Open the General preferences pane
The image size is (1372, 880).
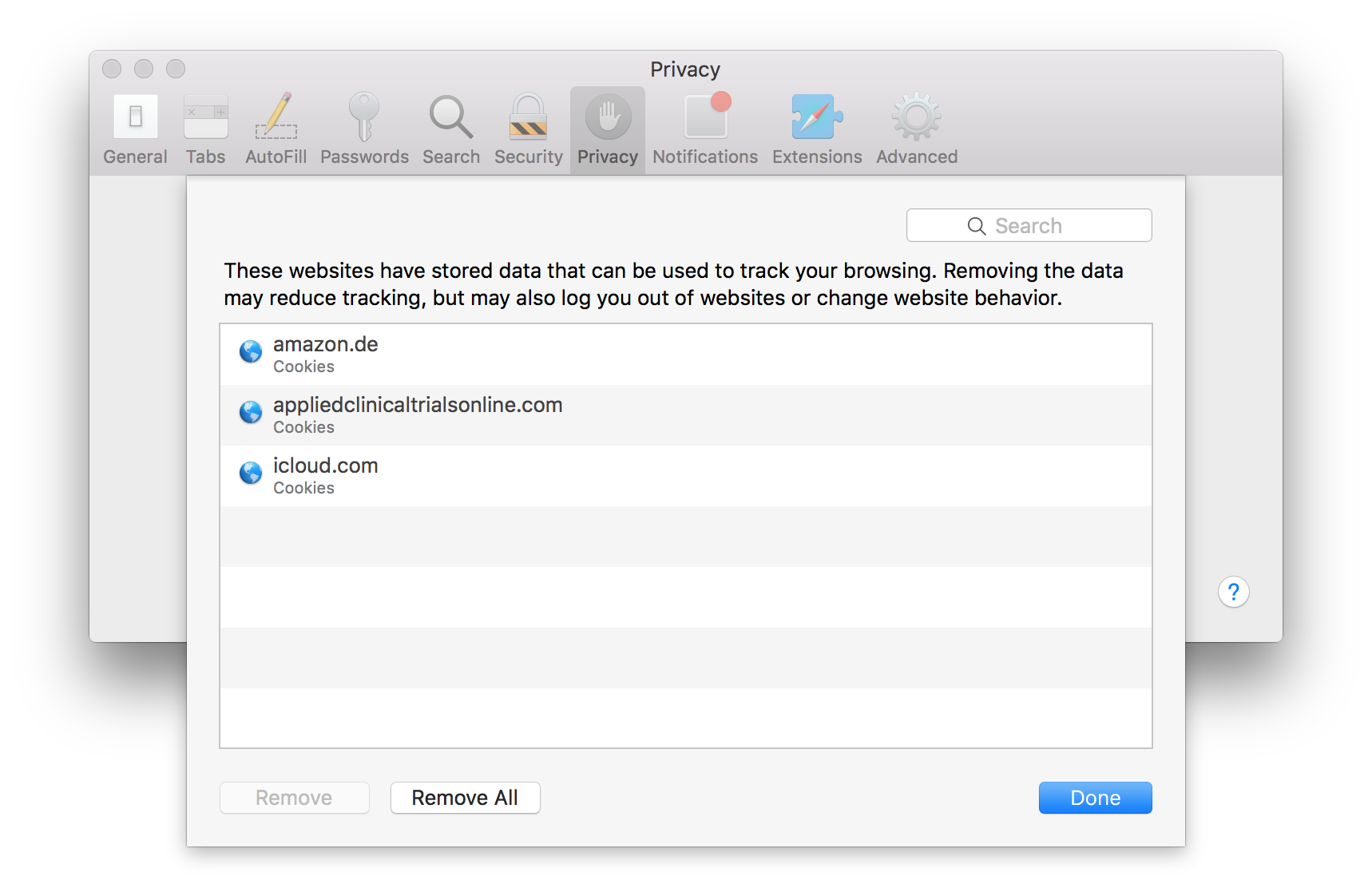coord(135,129)
